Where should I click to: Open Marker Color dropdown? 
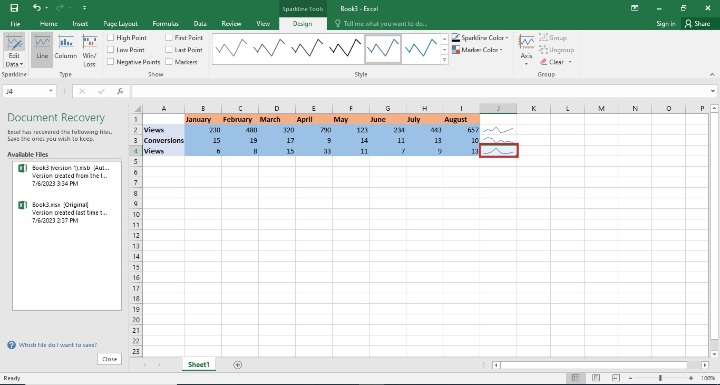coord(477,50)
